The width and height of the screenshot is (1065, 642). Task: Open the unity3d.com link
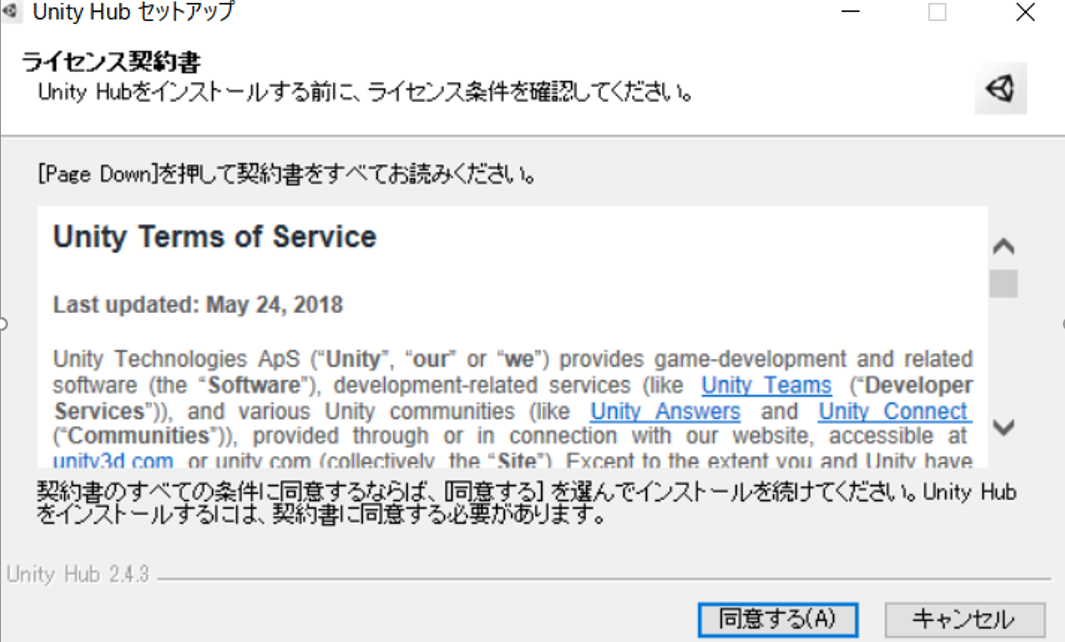pos(113,460)
